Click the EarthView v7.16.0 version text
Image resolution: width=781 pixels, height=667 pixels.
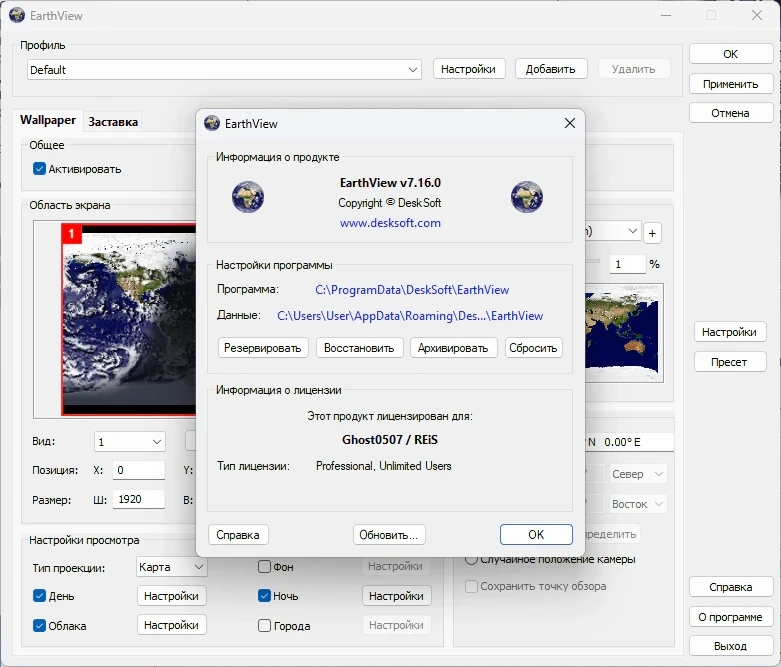tap(390, 183)
